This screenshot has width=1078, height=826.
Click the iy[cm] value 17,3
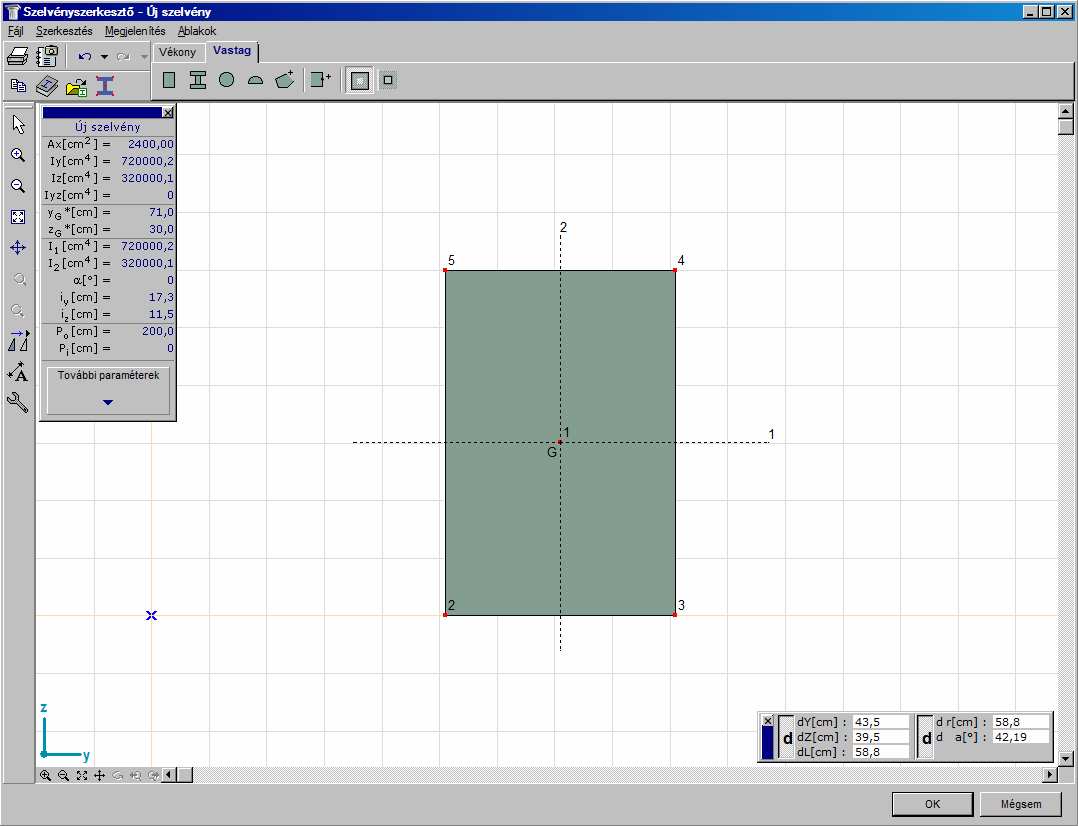[x=161, y=297]
